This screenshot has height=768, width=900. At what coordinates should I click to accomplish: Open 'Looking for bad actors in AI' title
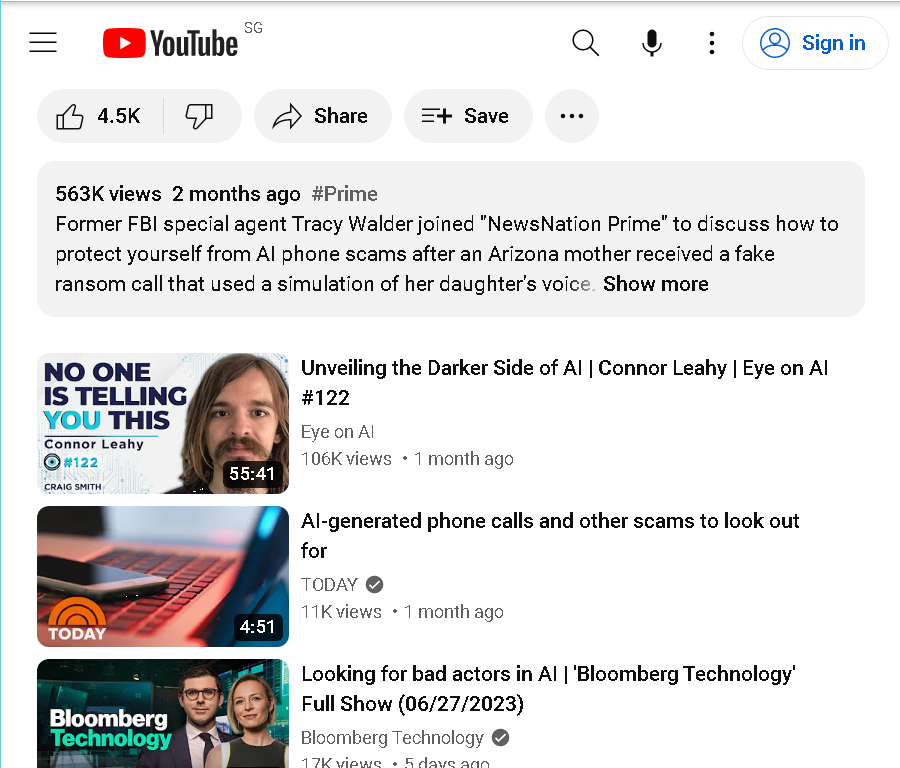[548, 688]
